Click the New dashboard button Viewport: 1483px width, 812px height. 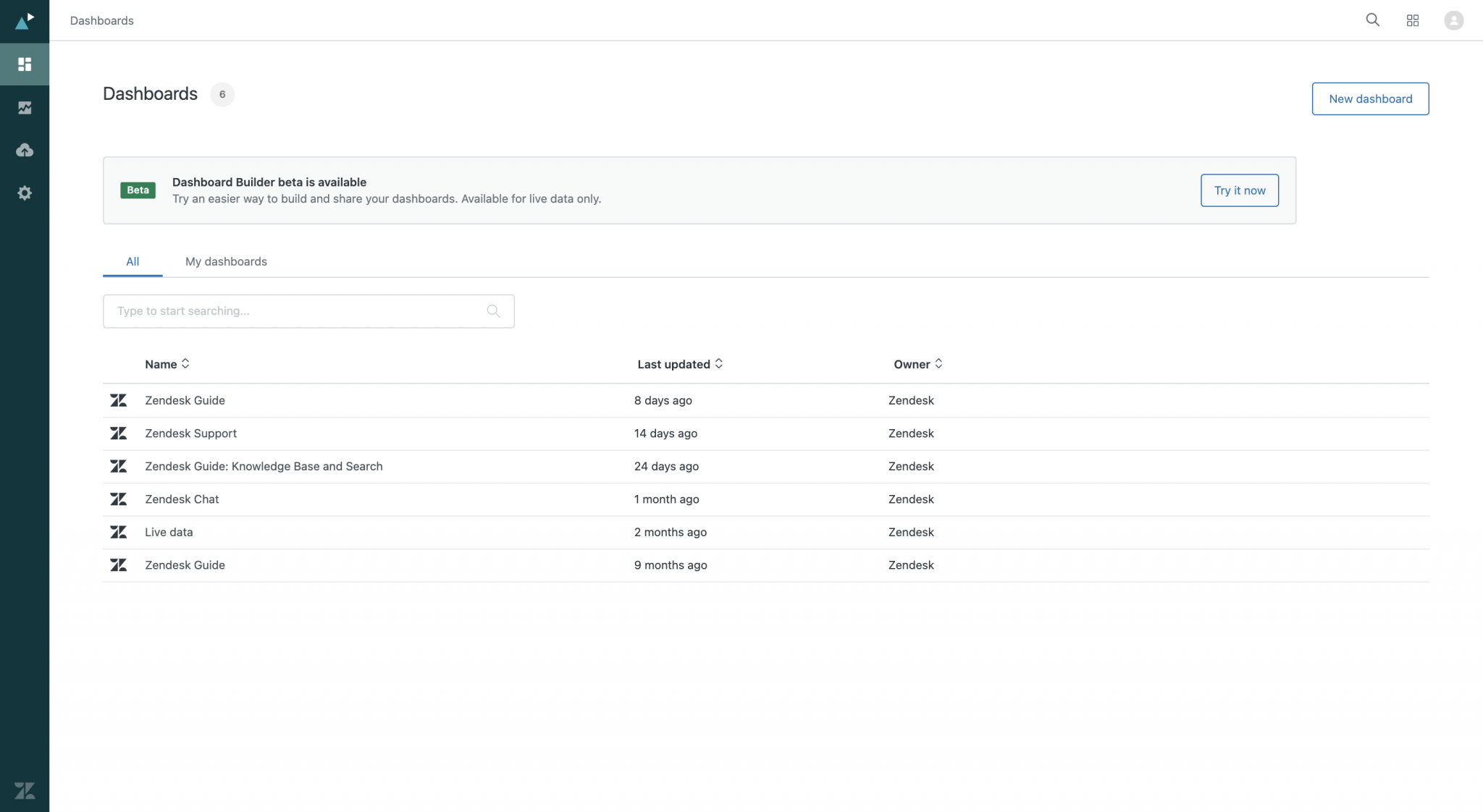(1369, 98)
